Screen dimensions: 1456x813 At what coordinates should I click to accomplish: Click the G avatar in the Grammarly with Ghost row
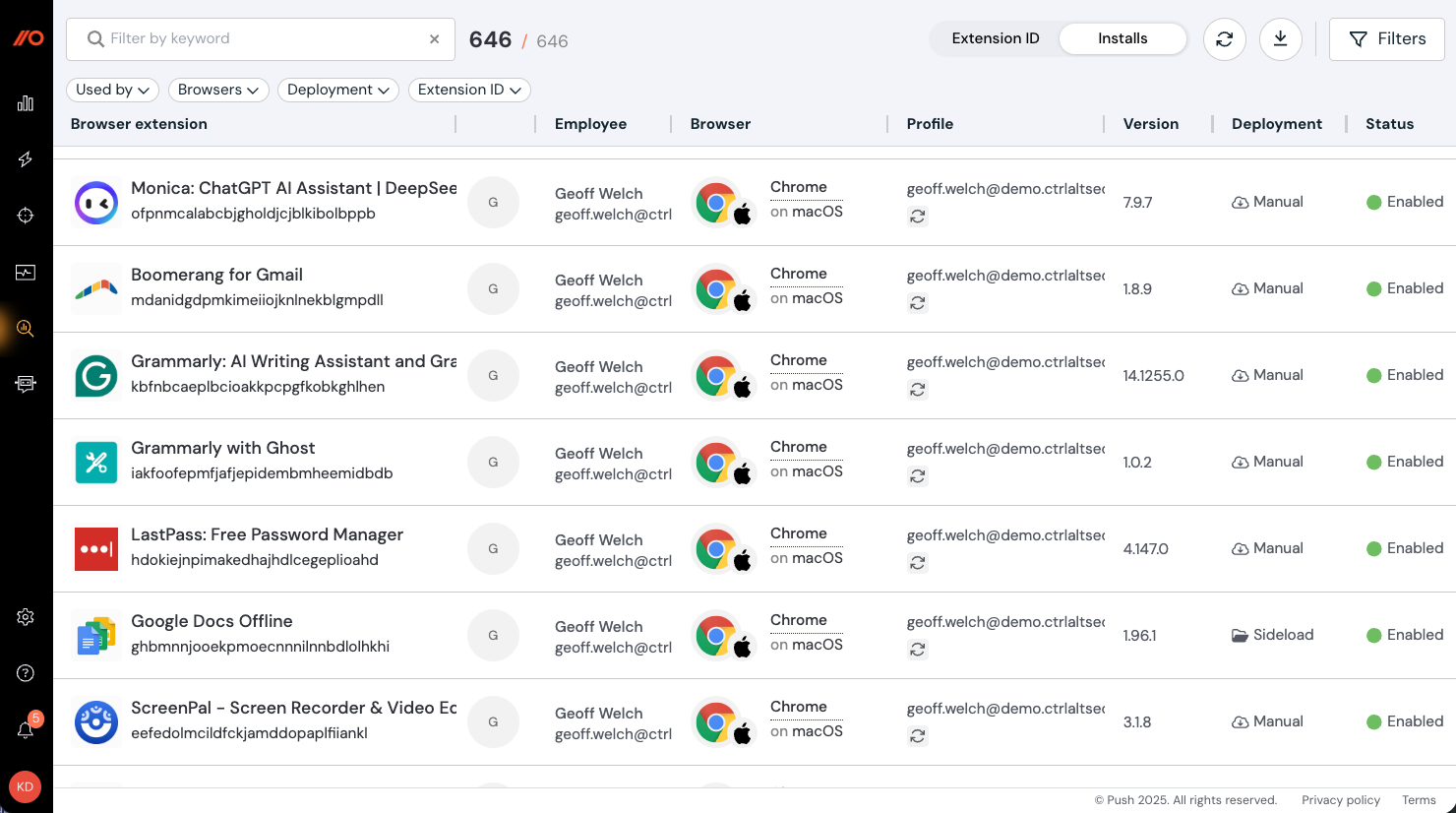point(493,463)
